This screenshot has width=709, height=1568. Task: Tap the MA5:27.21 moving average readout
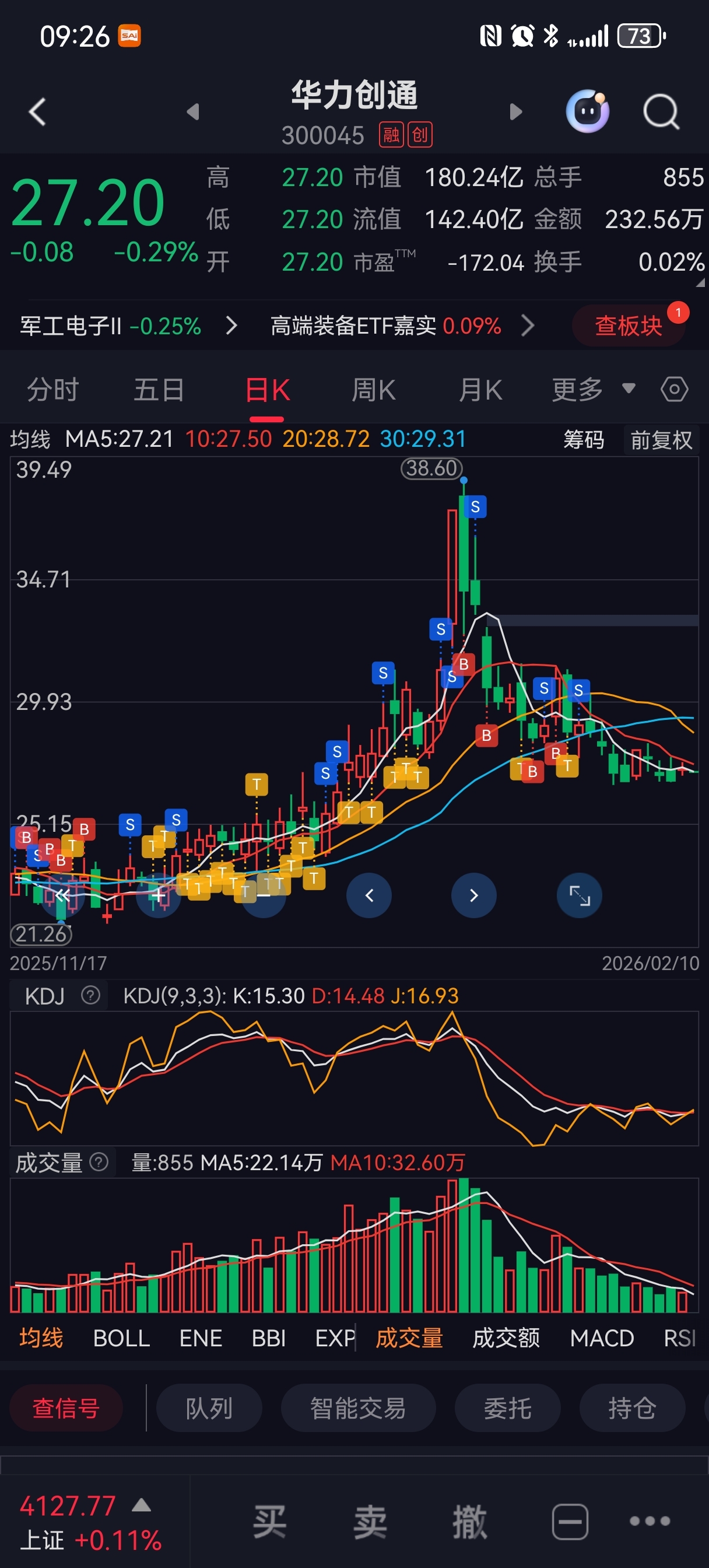120,439
